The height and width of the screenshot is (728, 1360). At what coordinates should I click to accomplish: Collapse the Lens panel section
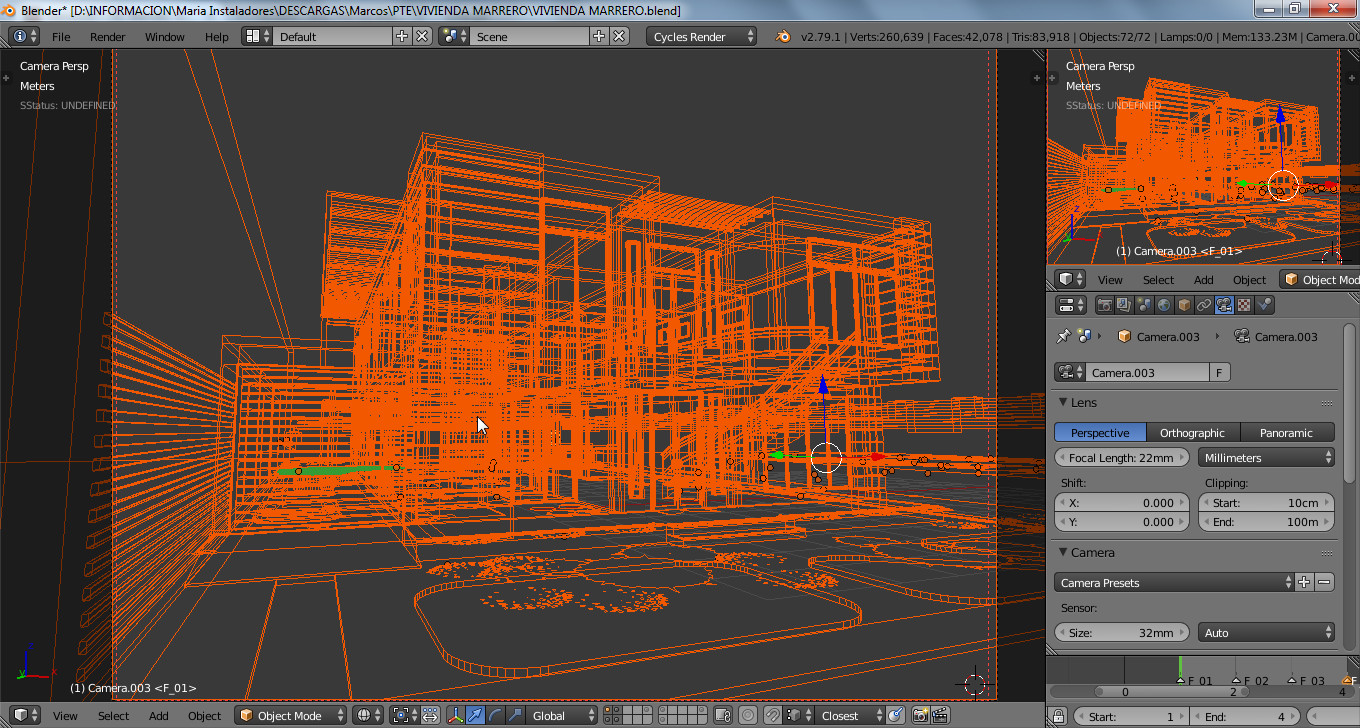click(x=1064, y=403)
